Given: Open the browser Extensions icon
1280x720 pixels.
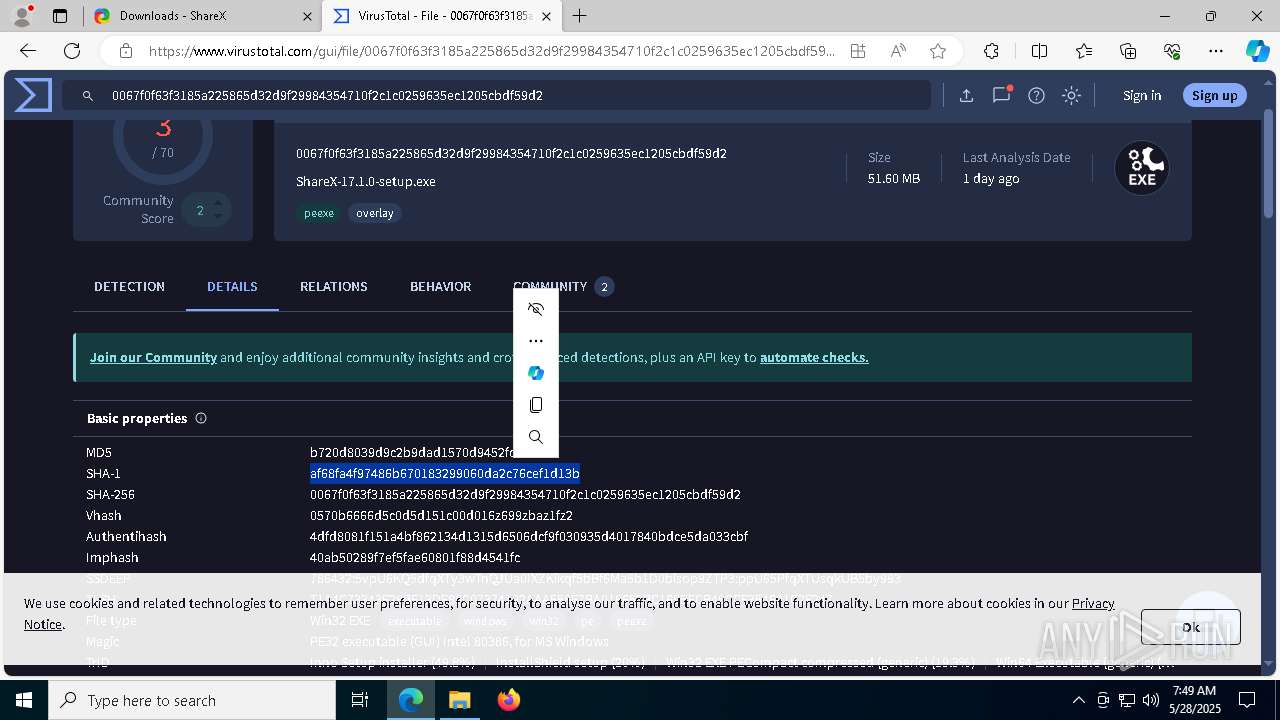Looking at the screenshot, I should coord(991,51).
